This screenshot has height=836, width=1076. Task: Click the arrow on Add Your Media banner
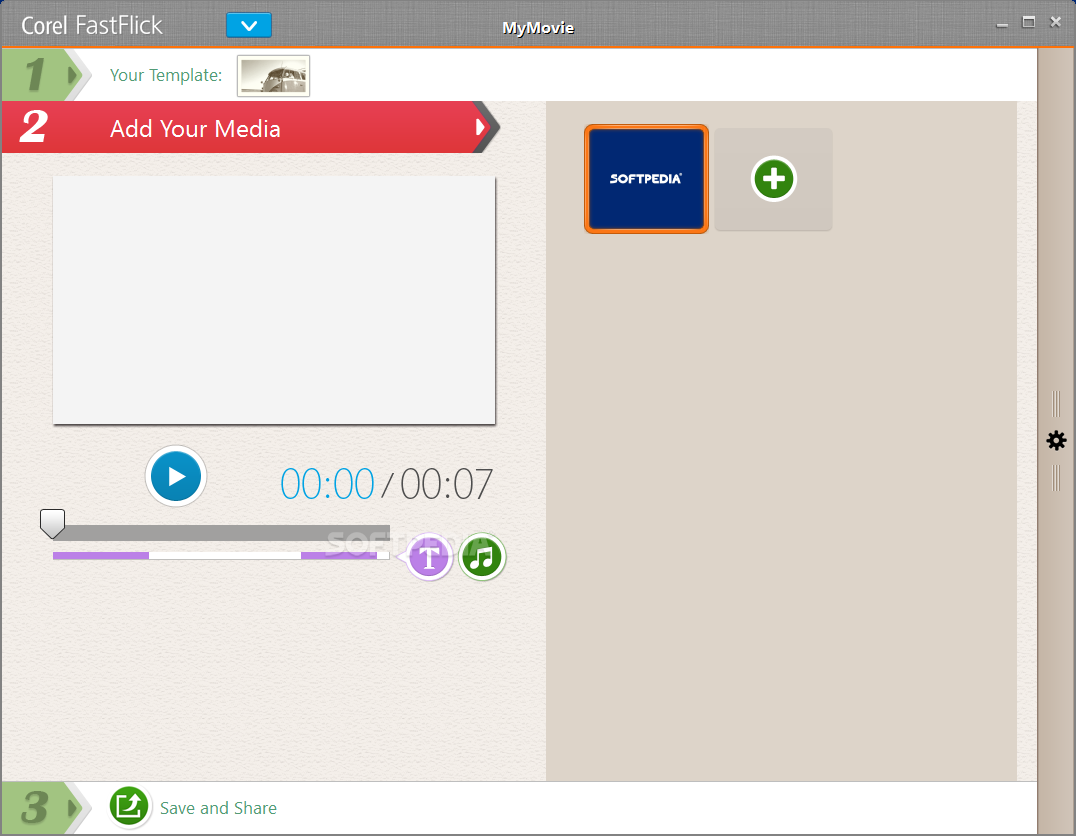click(x=482, y=127)
